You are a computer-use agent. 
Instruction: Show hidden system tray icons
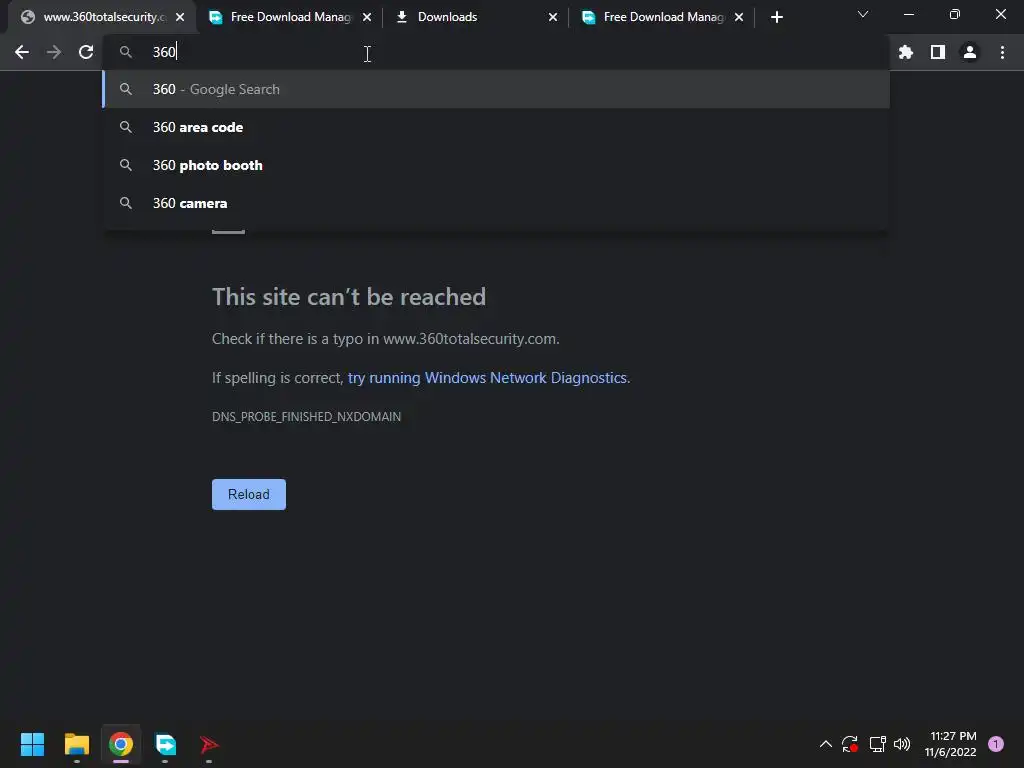825,744
